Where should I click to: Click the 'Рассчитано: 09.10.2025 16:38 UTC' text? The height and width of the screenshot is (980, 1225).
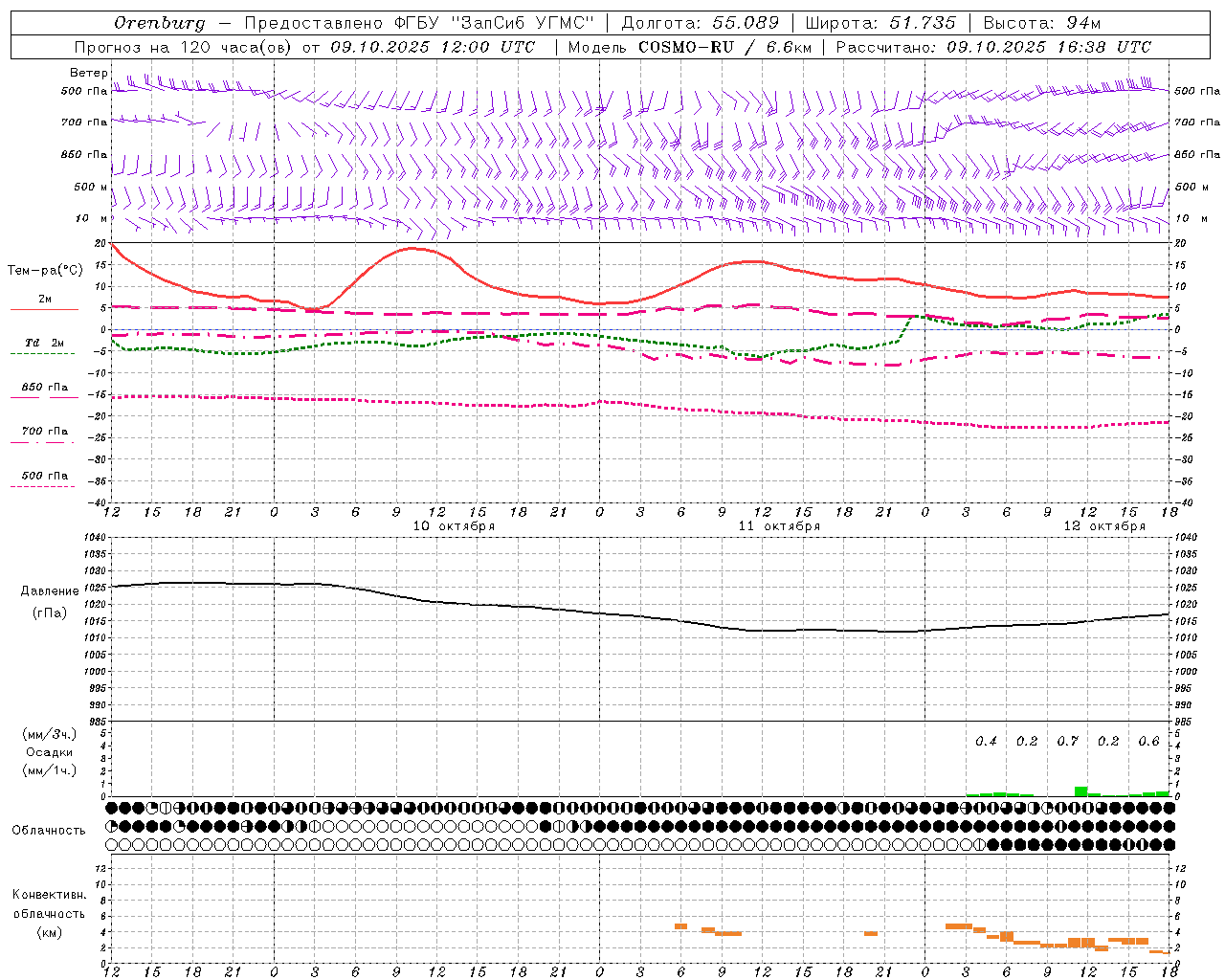click(x=993, y=47)
